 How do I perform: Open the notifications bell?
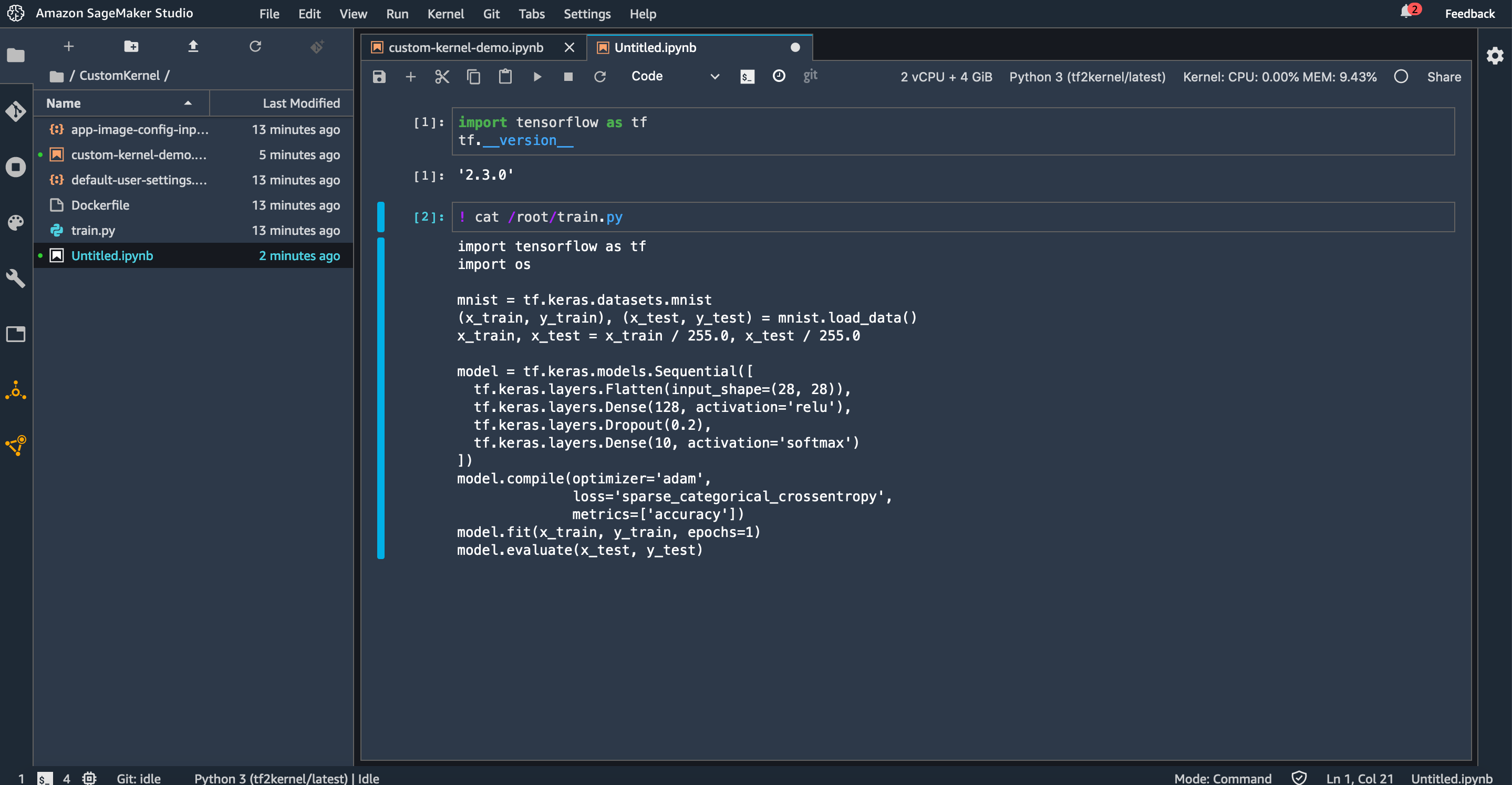click(1407, 12)
